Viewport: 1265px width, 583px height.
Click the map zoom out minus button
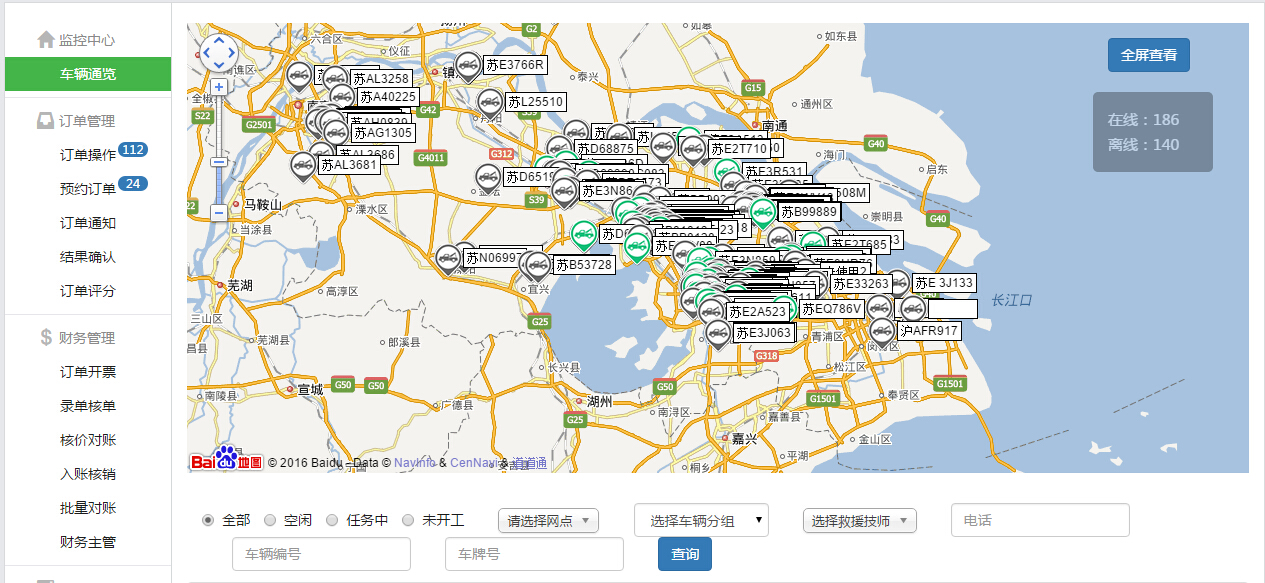point(219,212)
